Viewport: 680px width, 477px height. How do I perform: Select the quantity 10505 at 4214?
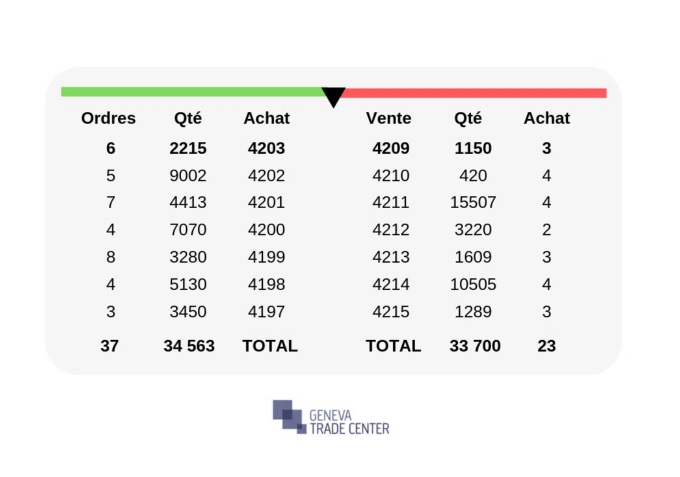click(473, 284)
